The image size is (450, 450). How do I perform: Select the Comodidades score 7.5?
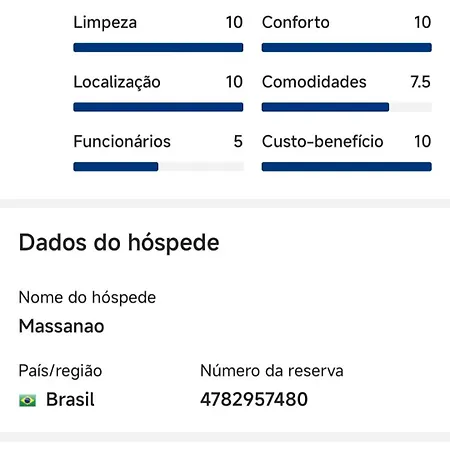point(420,82)
